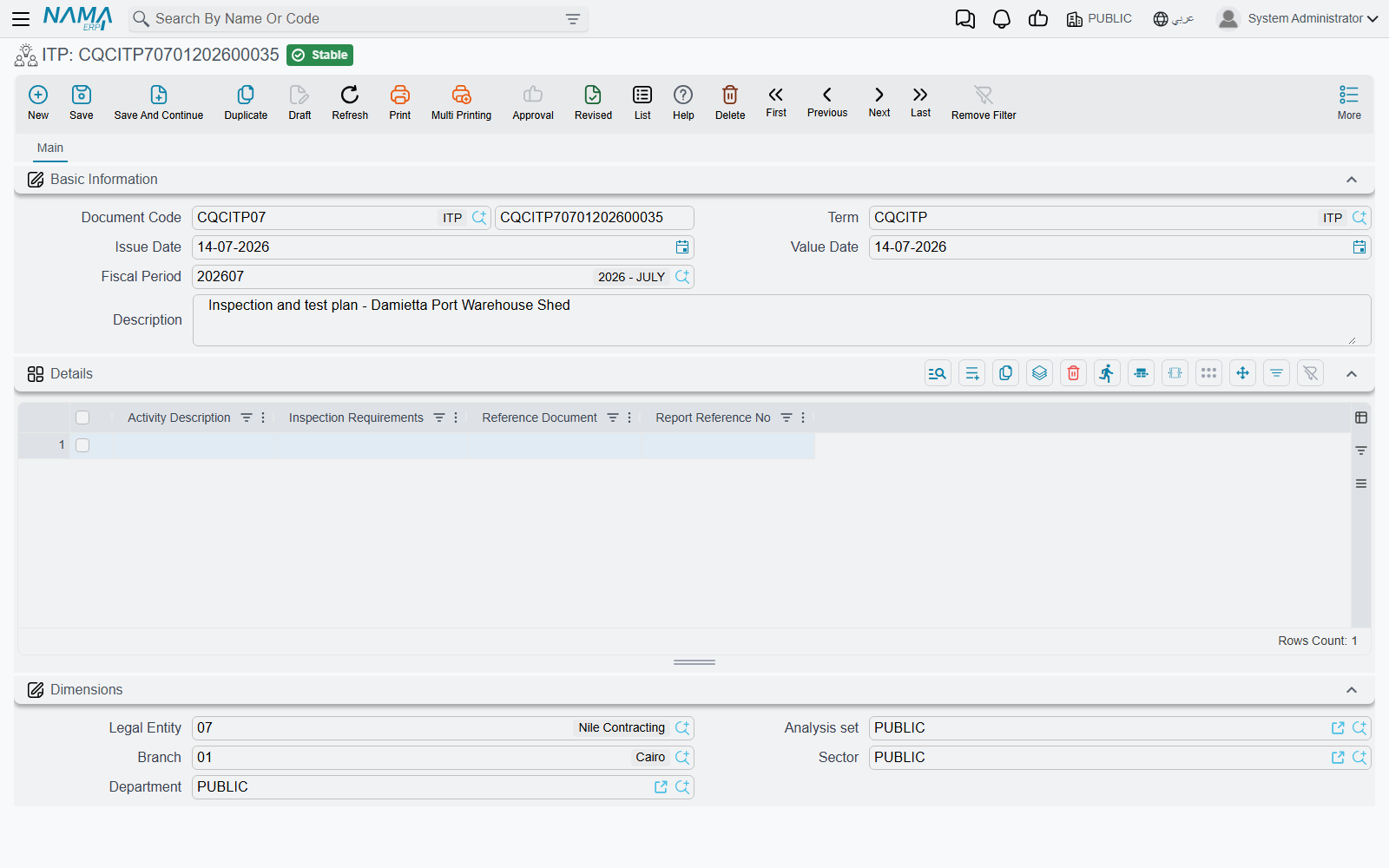The image size is (1389, 868).
Task: Go to First record
Action: pyautogui.click(x=776, y=102)
